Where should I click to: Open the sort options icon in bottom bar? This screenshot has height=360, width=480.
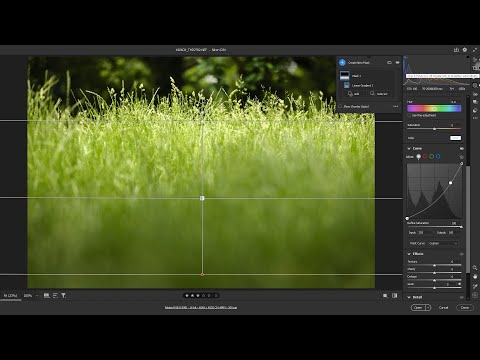point(55,295)
